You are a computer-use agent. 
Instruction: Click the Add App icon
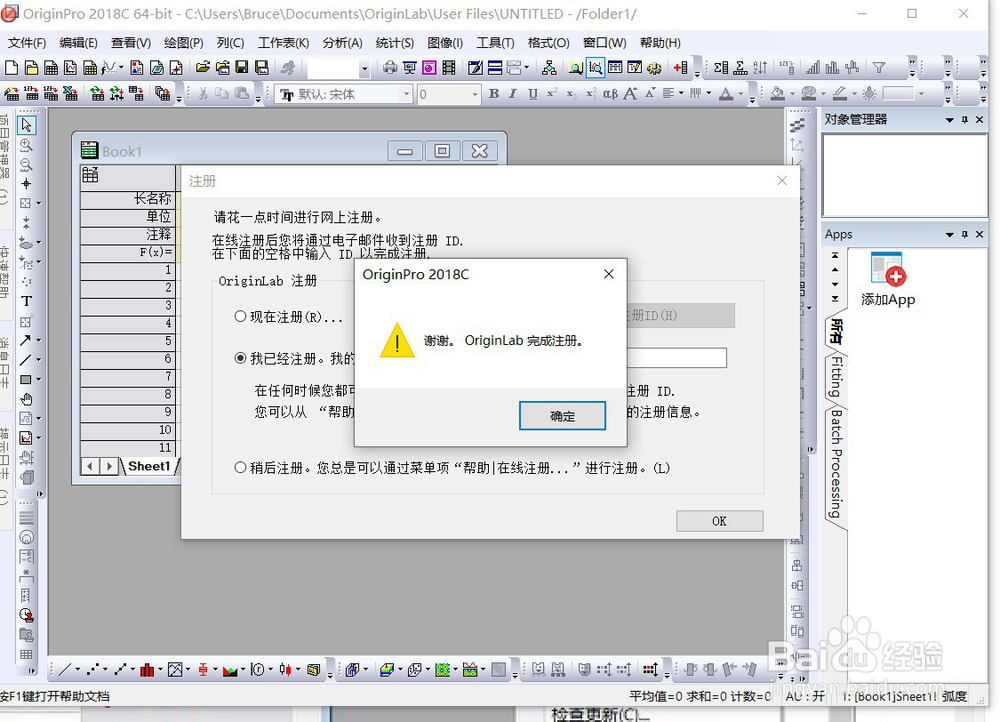888,269
